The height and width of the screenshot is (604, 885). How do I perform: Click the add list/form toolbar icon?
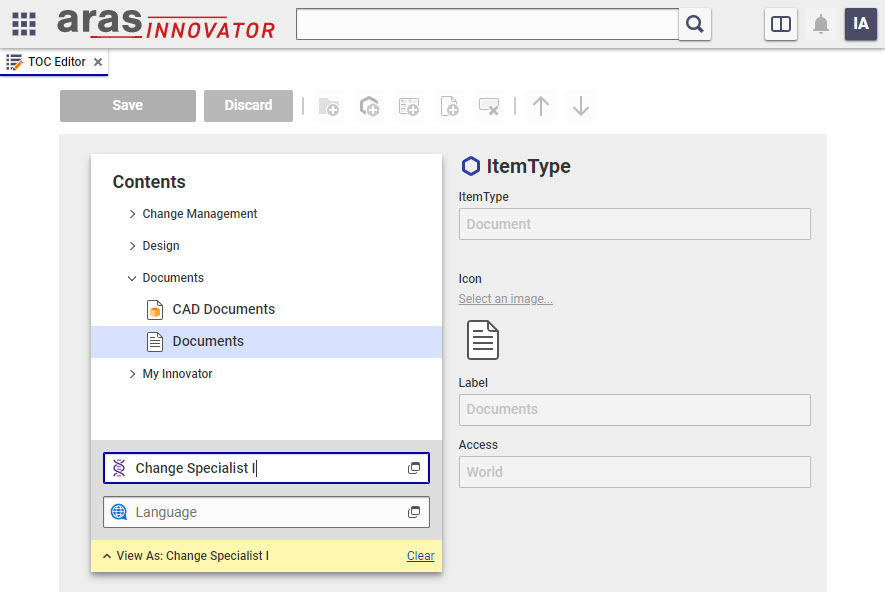pos(409,106)
